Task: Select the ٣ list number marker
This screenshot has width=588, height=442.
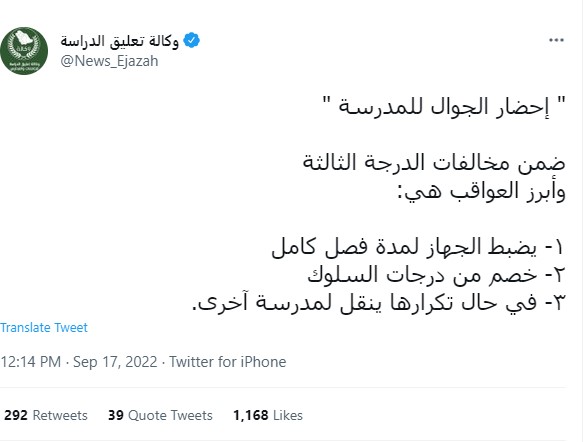Action: click(x=559, y=303)
